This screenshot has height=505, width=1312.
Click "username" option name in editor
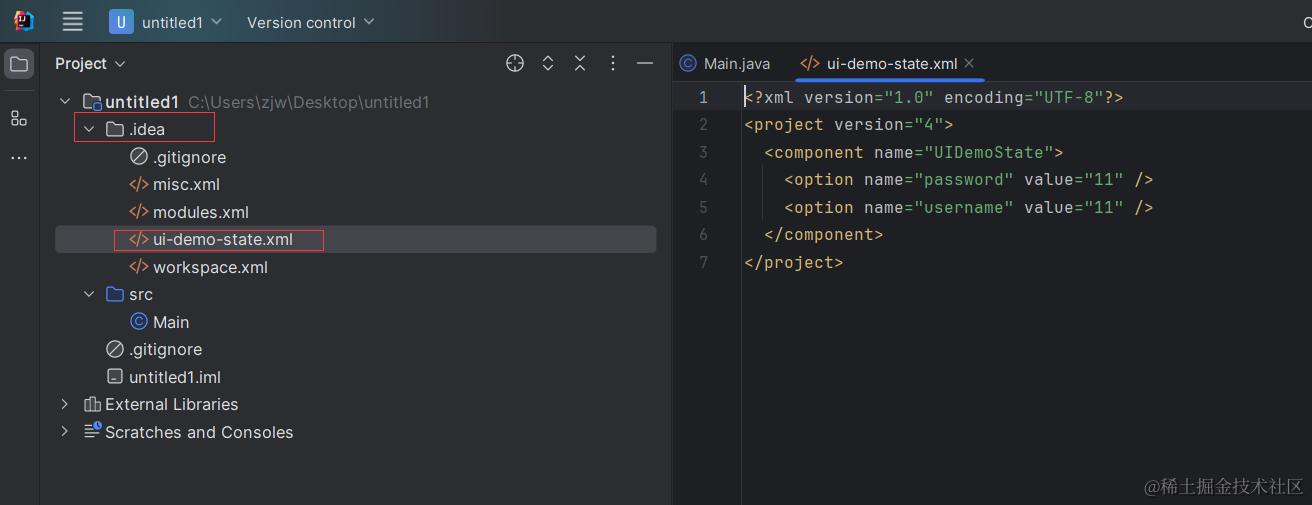tap(964, 207)
